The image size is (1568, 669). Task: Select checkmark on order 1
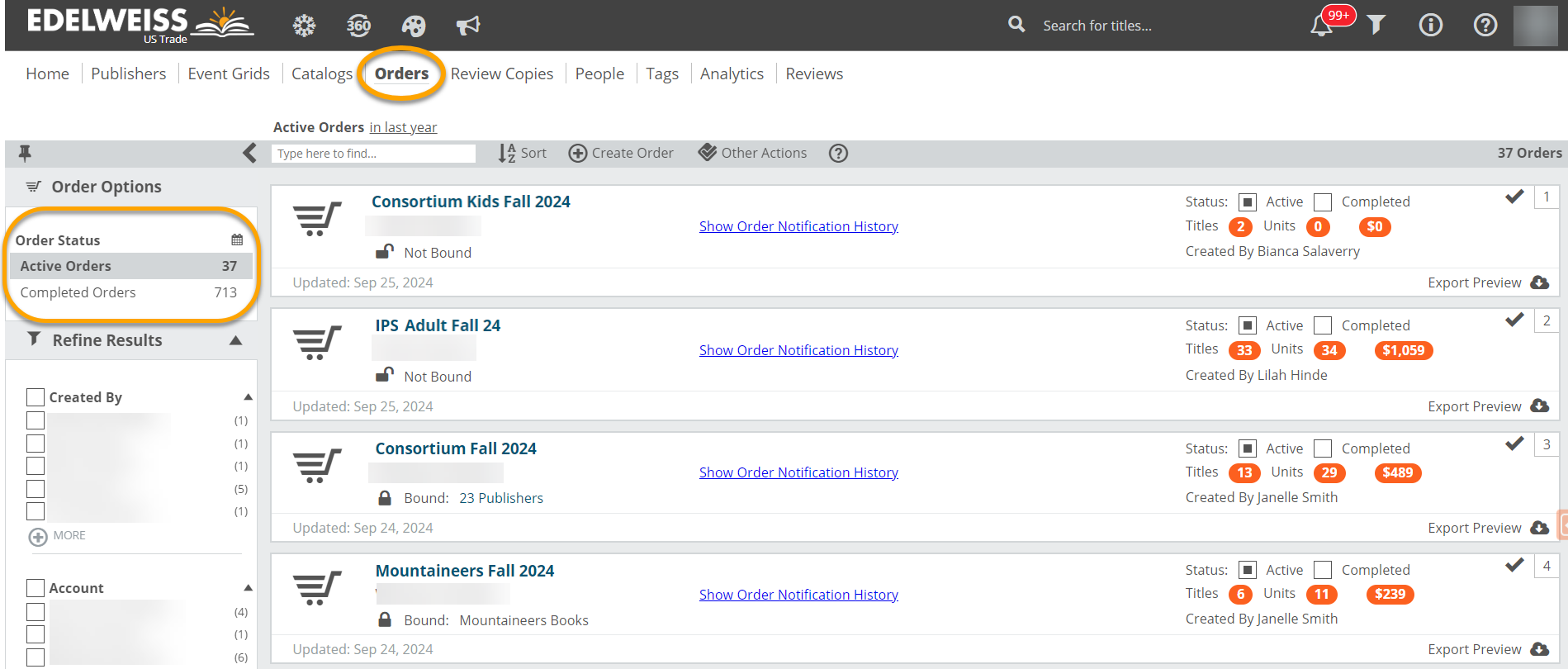click(x=1514, y=197)
